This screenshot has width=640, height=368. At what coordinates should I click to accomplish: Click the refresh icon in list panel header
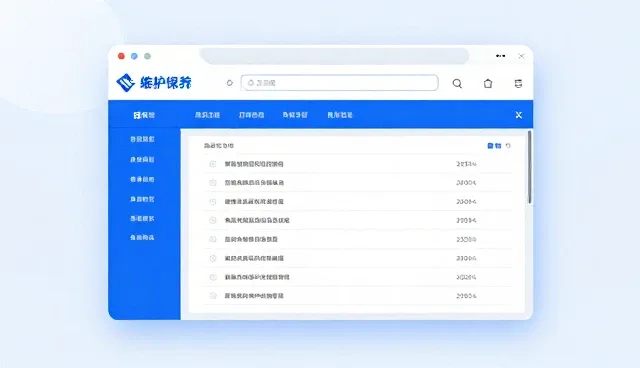click(x=508, y=146)
